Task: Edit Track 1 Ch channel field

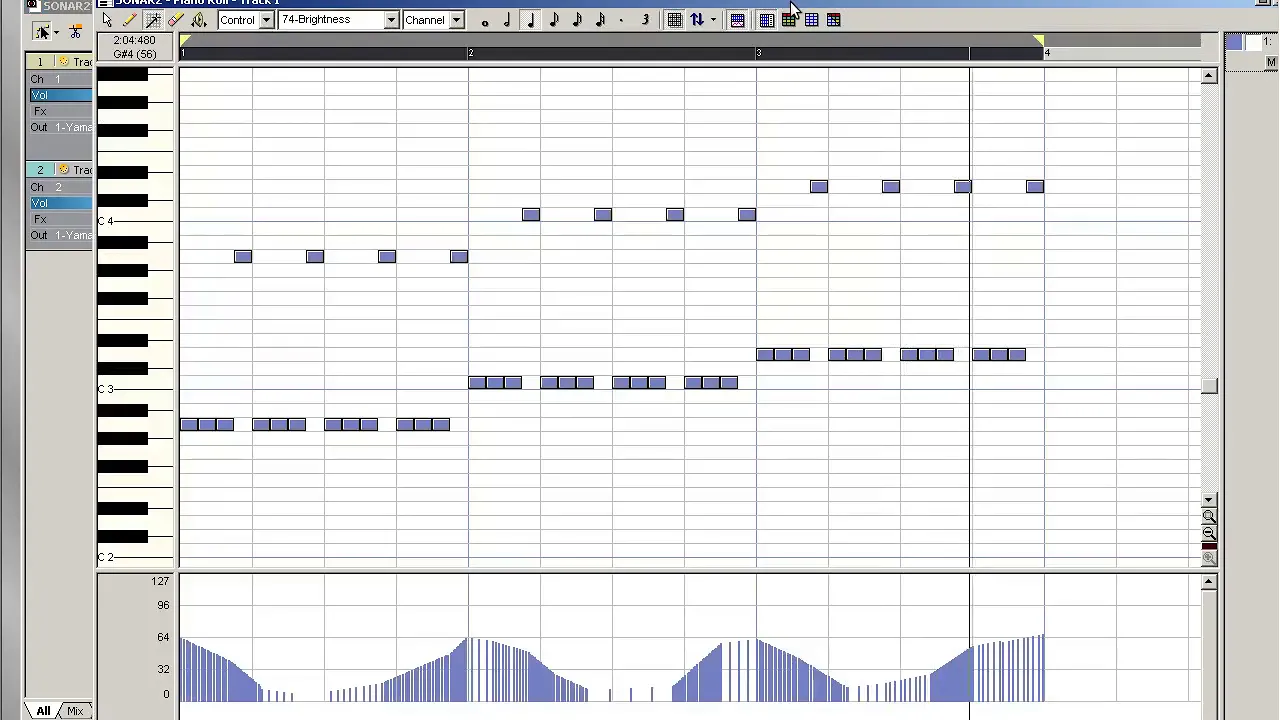Action: 60,79
